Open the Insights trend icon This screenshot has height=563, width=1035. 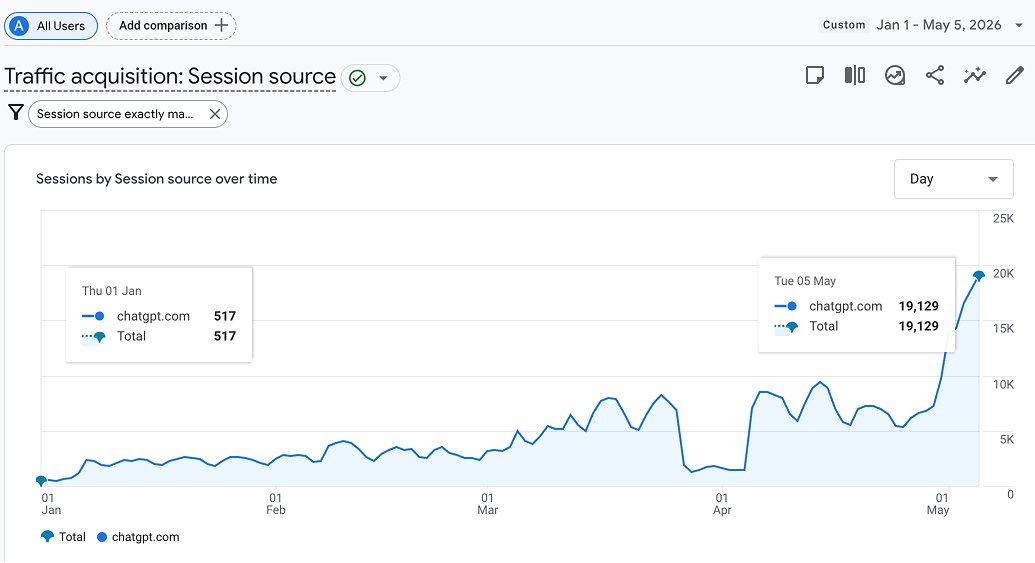[x=895, y=75]
